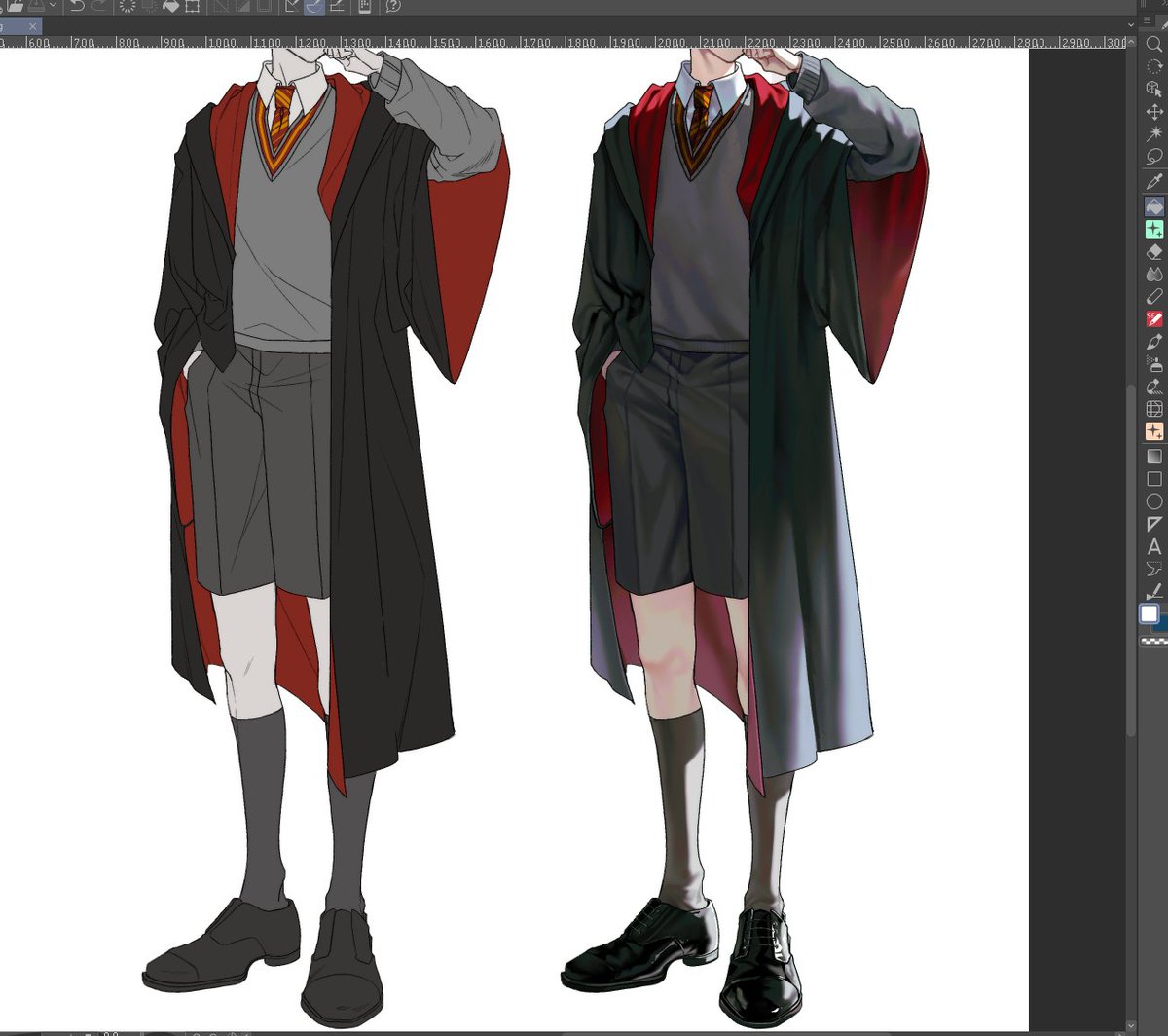The image size is (1168, 1036).
Task: Pick the transparent checkered color swatch
Action: [1154, 641]
